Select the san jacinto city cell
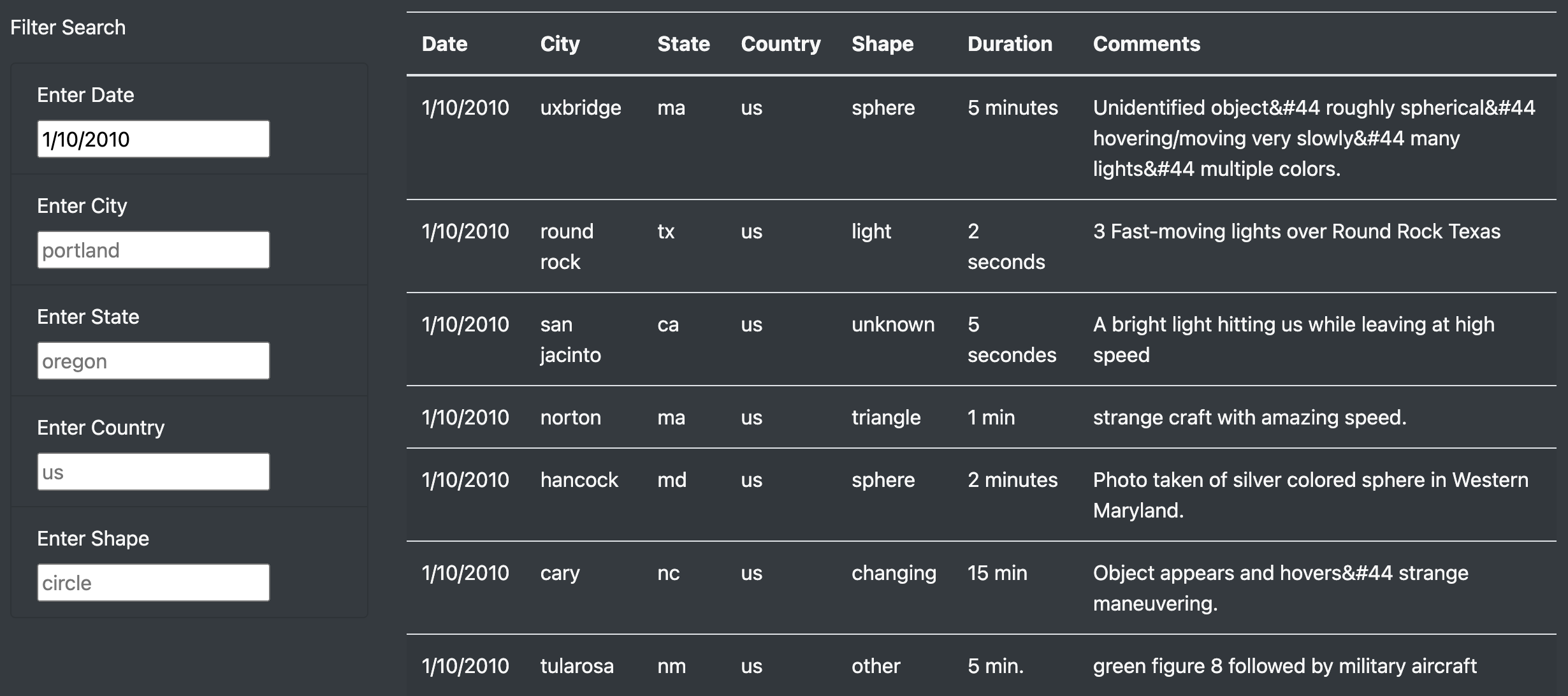Viewport: 1568px width, 696px height. [570, 339]
